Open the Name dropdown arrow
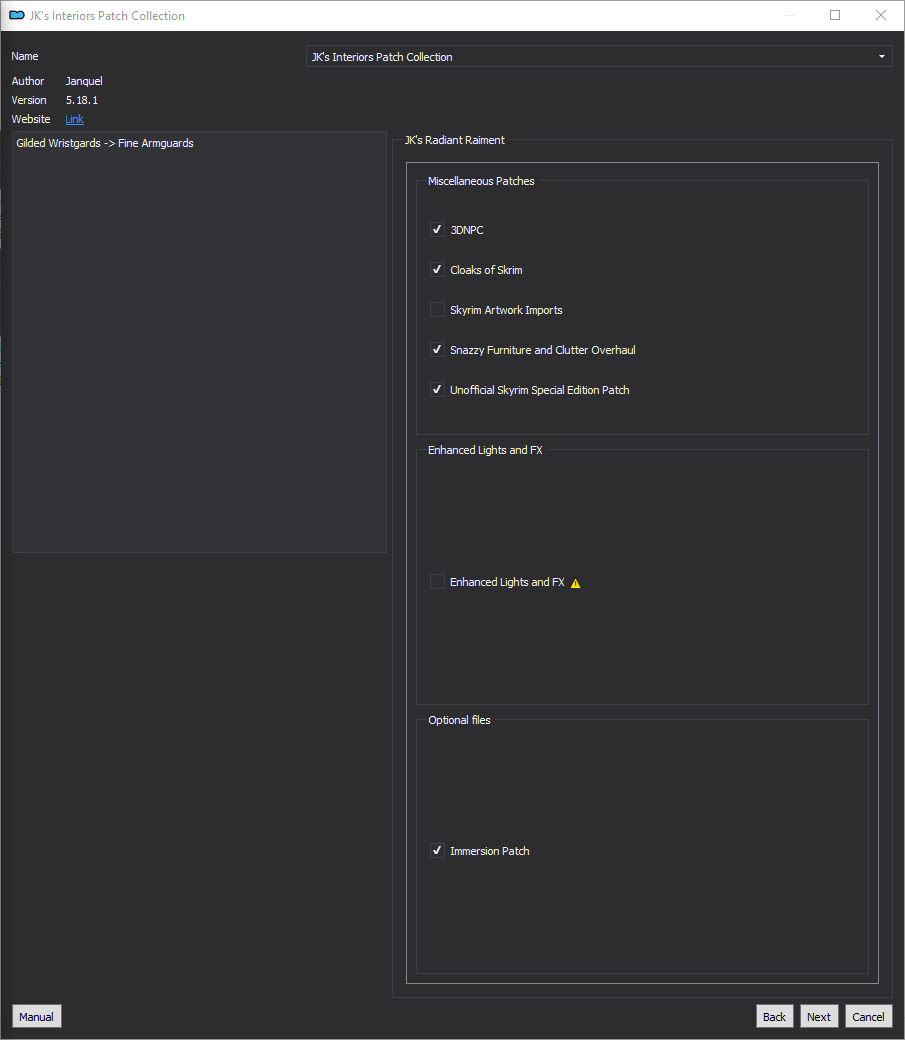Screen dimensions: 905x1040 [x=882, y=56]
